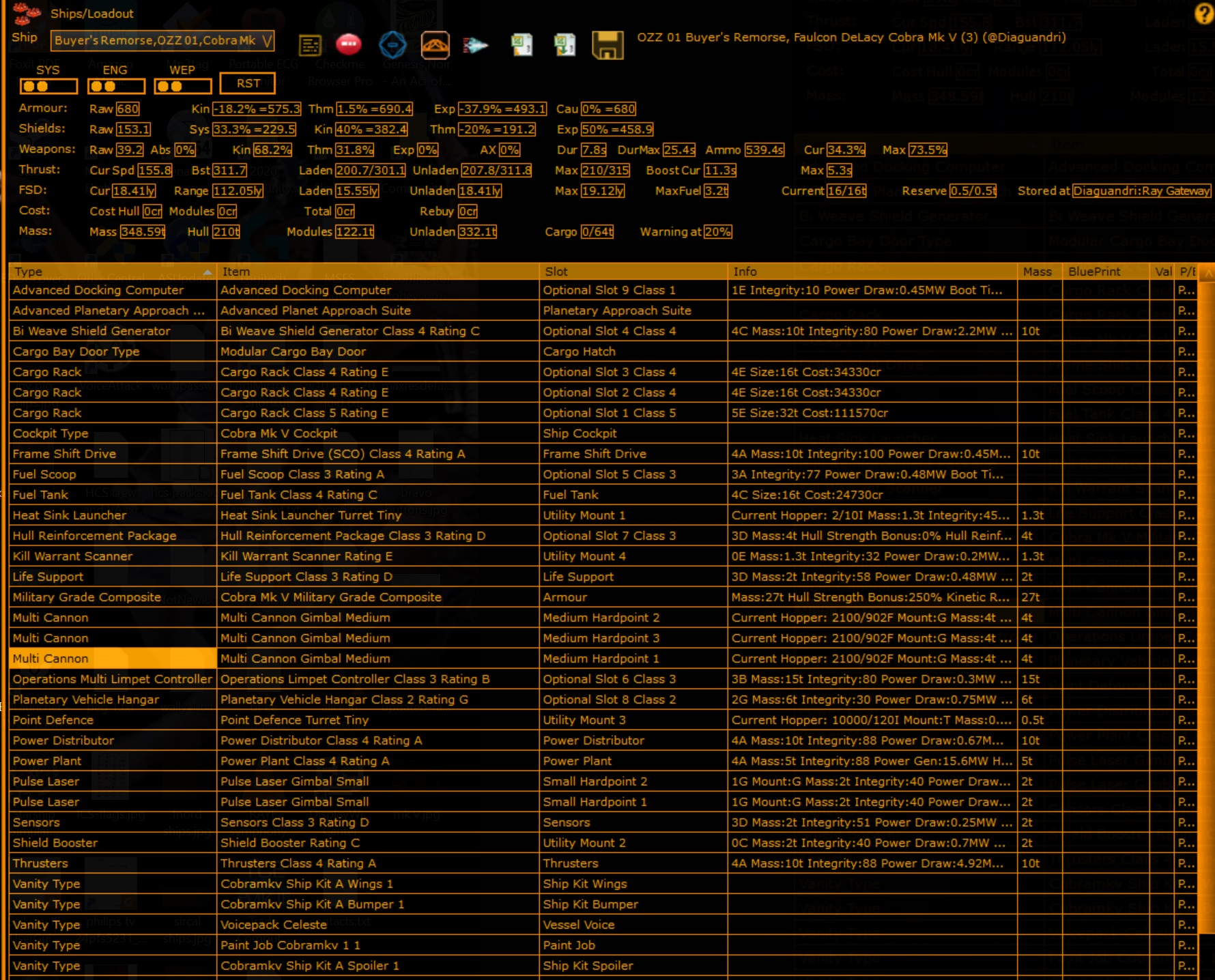Click the Warning at 20% field
Image resolution: width=1215 pixels, height=980 pixels.
click(718, 232)
